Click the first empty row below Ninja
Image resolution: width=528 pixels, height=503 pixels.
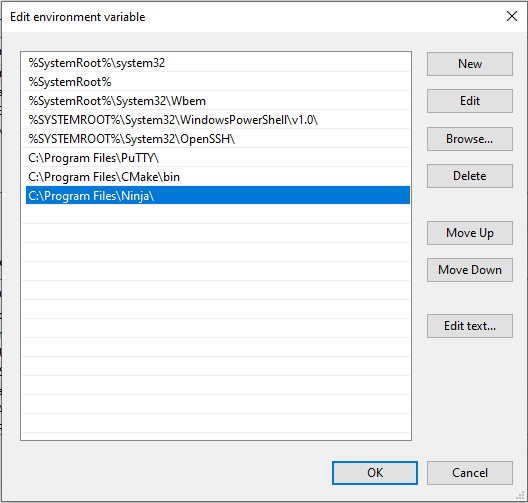coord(218,214)
